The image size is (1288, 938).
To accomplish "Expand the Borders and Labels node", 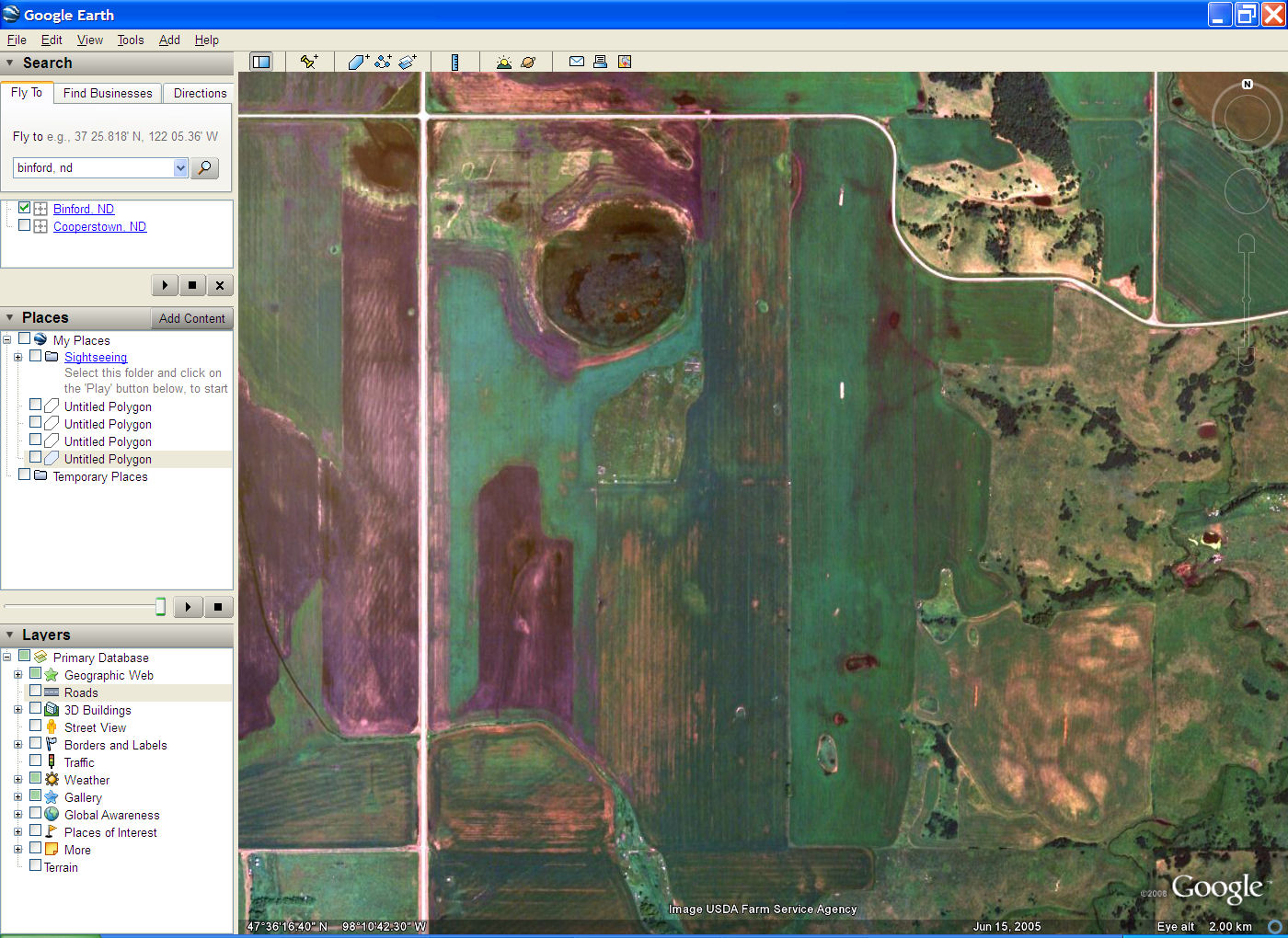I will 17,745.
